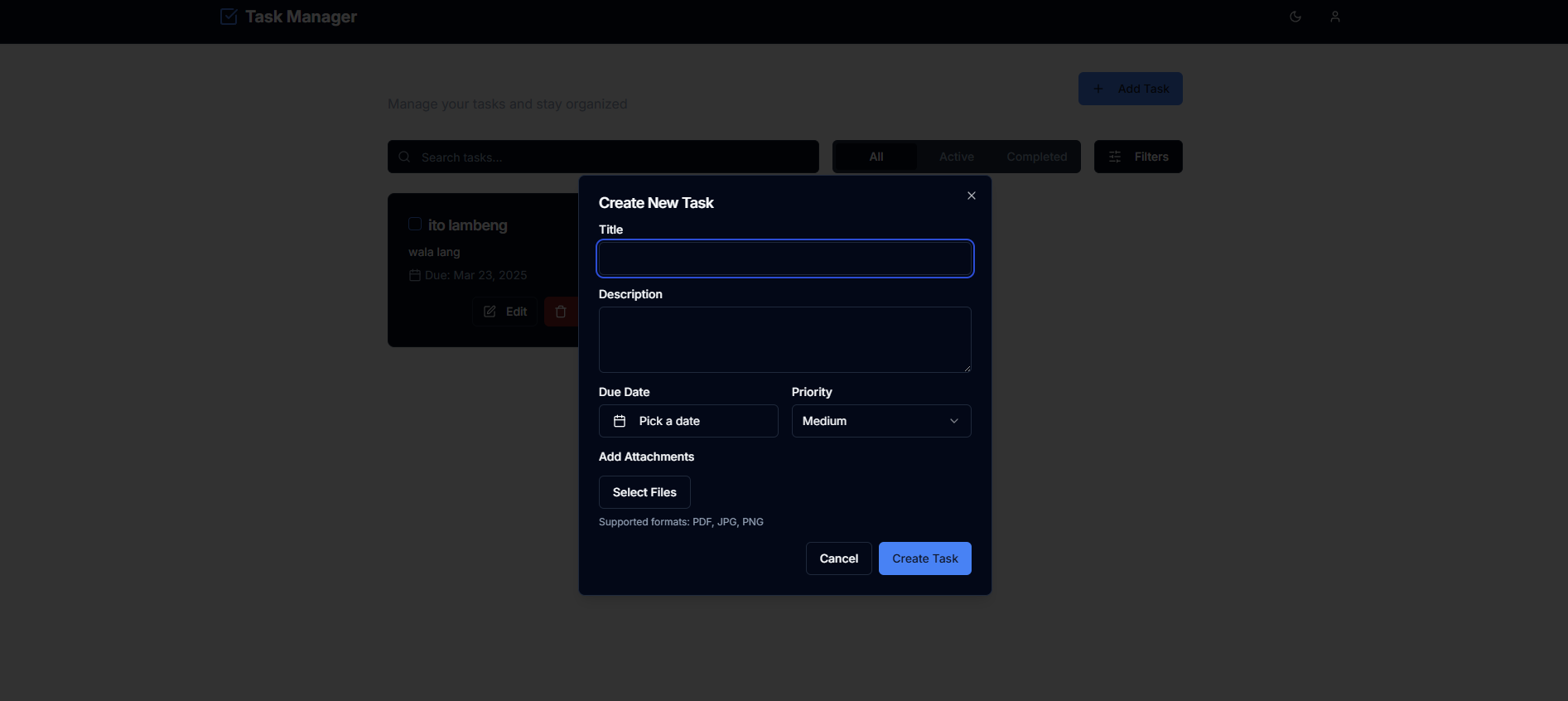Close the Create New Task dialog

(x=972, y=196)
